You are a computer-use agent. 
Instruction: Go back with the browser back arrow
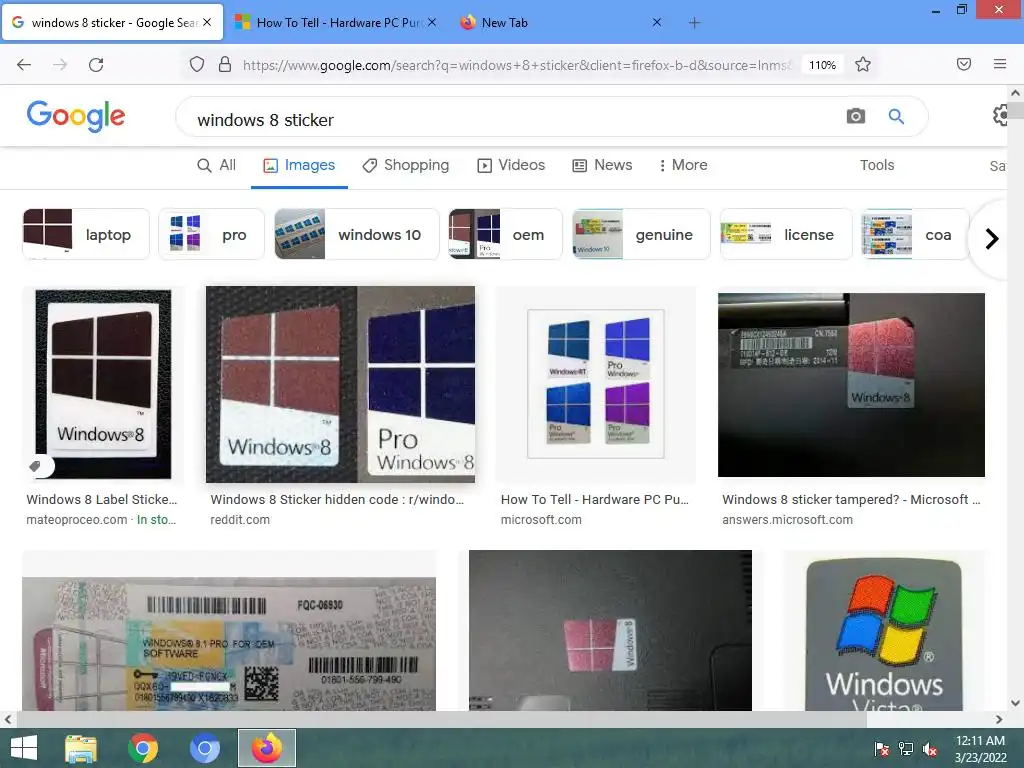(x=24, y=65)
